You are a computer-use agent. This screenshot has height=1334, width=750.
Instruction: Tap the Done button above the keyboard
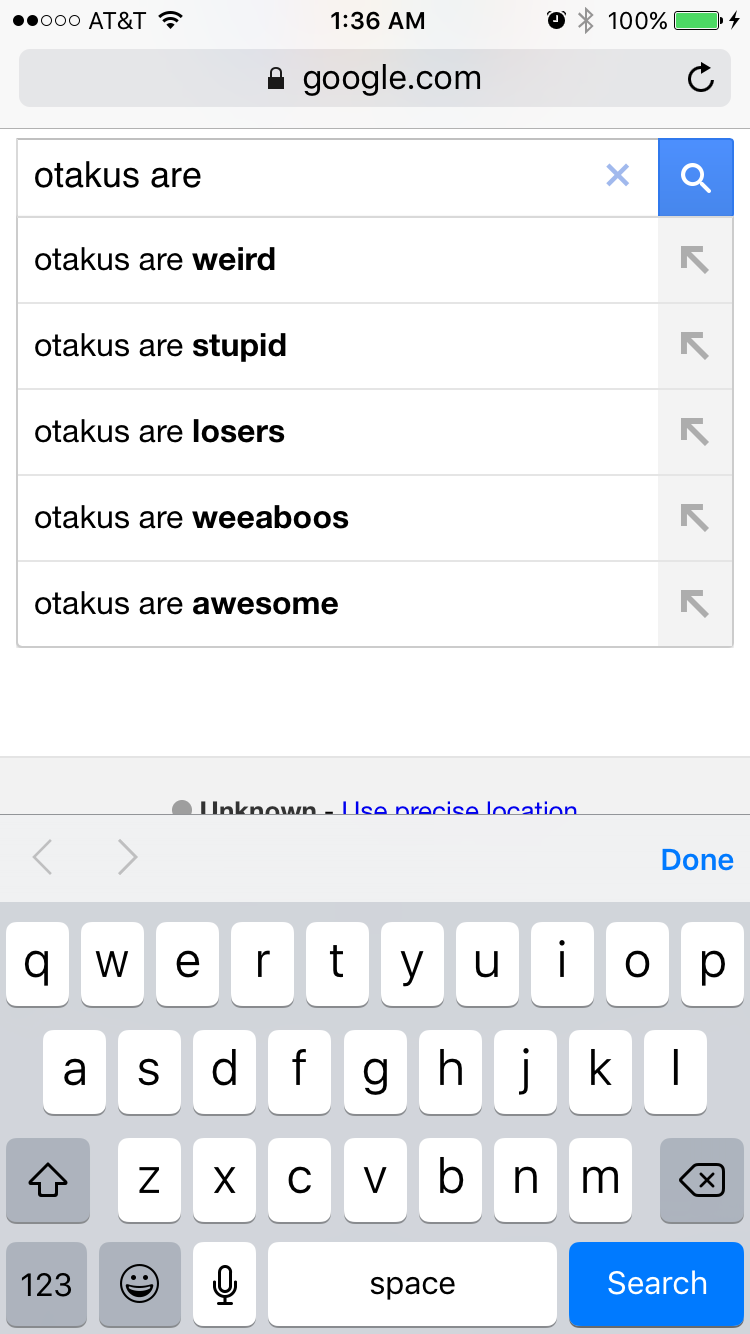click(697, 859)
